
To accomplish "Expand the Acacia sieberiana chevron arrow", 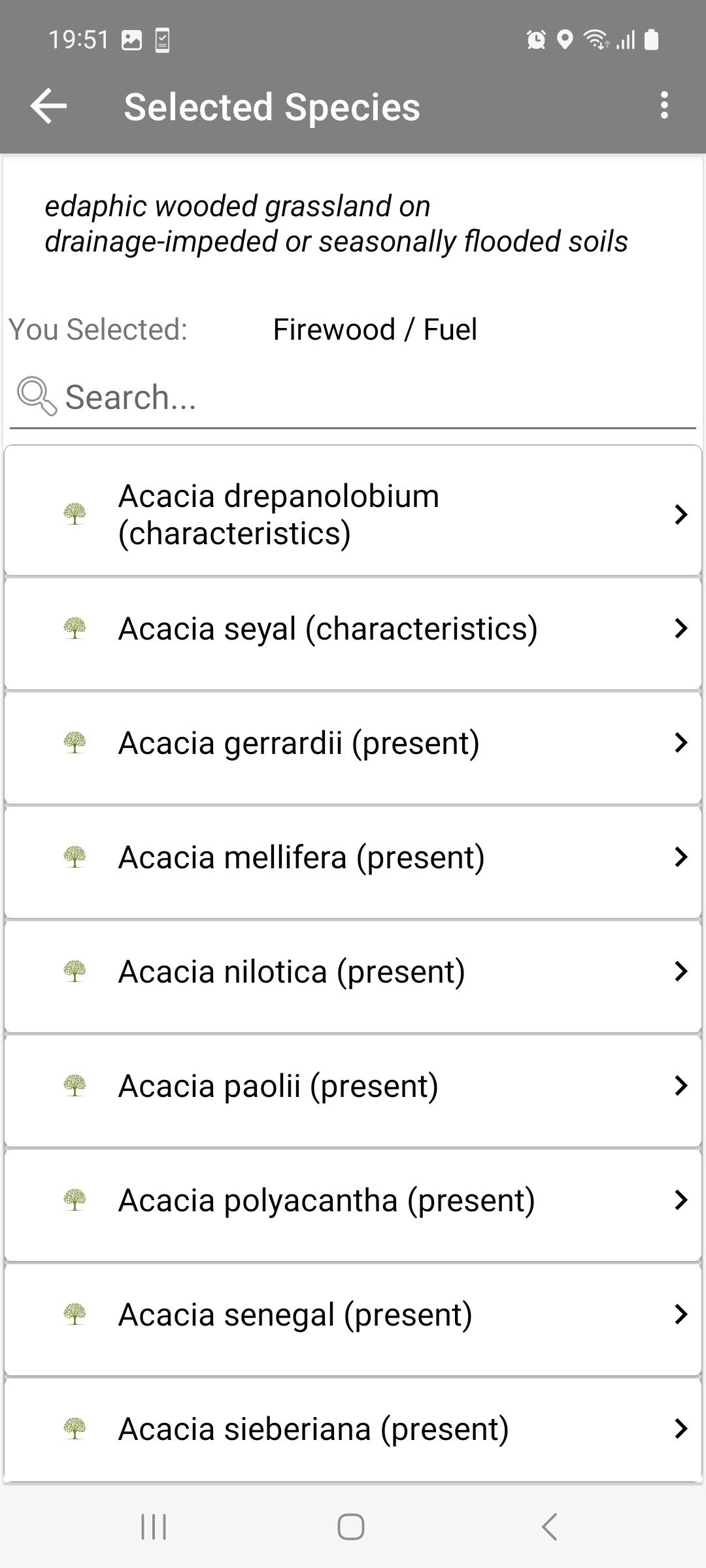I will [x=681, y=1429].
